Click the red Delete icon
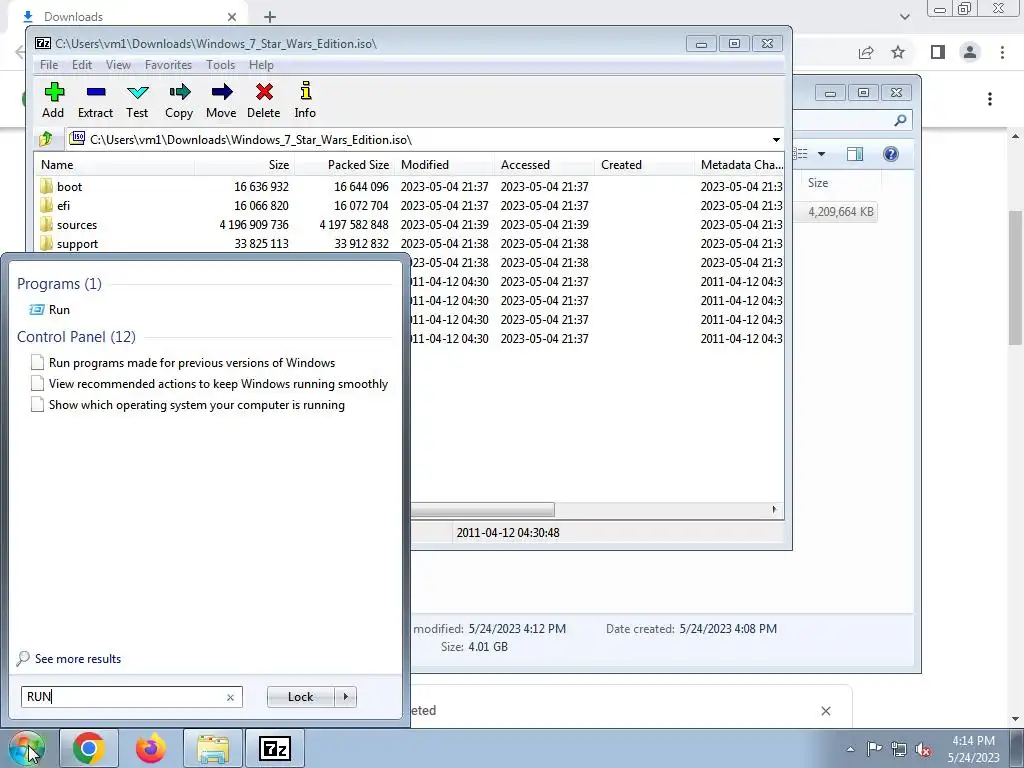 click(x=264, y=100)
